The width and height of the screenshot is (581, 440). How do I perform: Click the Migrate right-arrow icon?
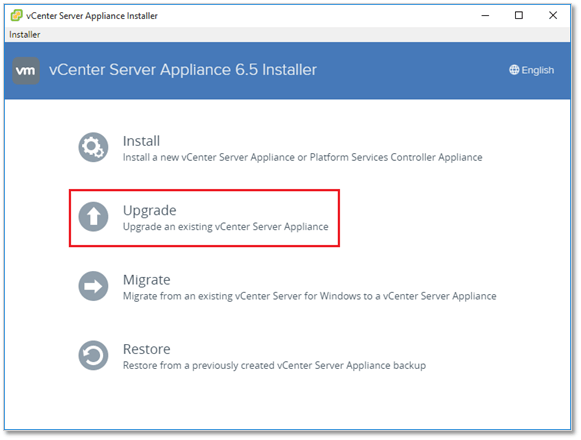tap(93, 286)
